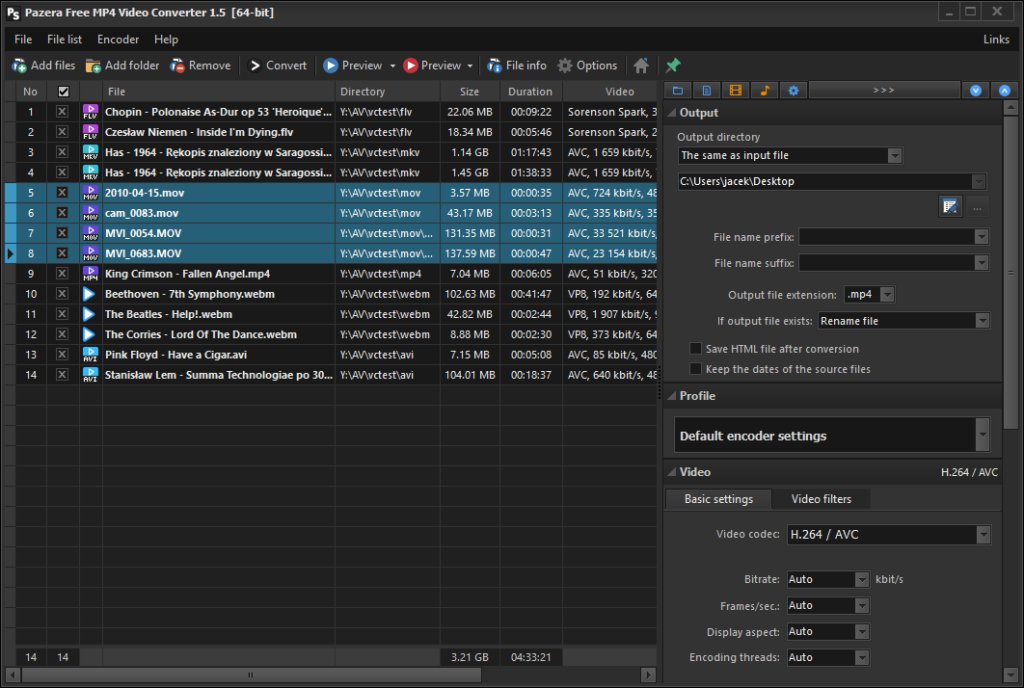This screenshot has height=688, width=1024.
Task: Click the >>> panel expand button
Action: [x=884, y=91]
